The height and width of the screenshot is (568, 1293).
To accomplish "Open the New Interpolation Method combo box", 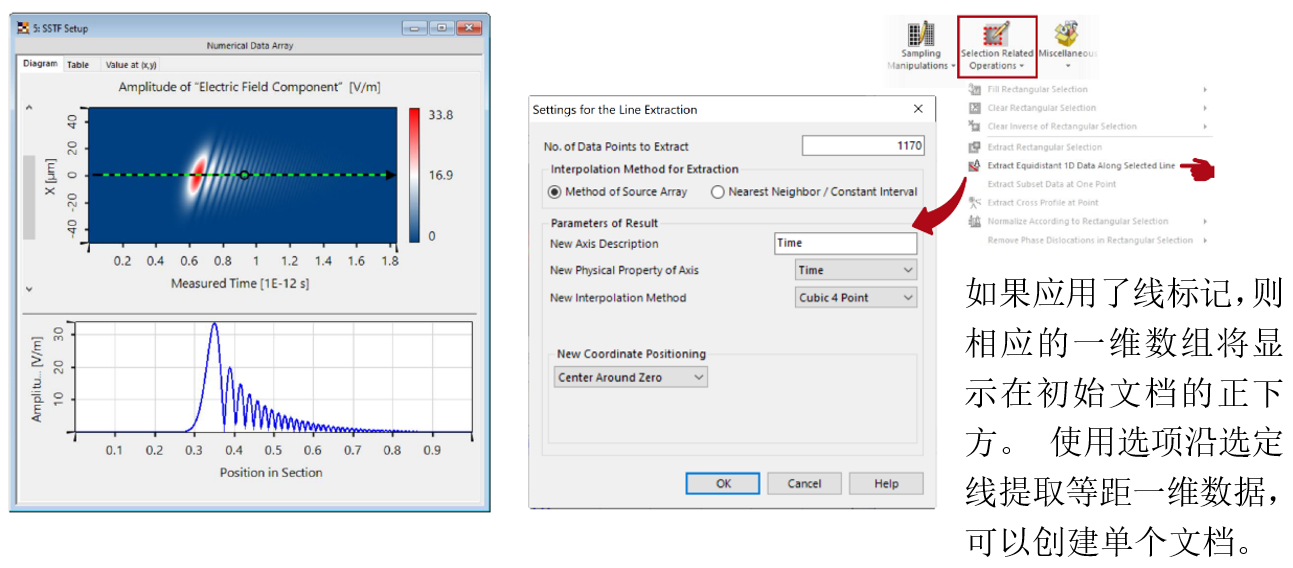I will (856, 298).
